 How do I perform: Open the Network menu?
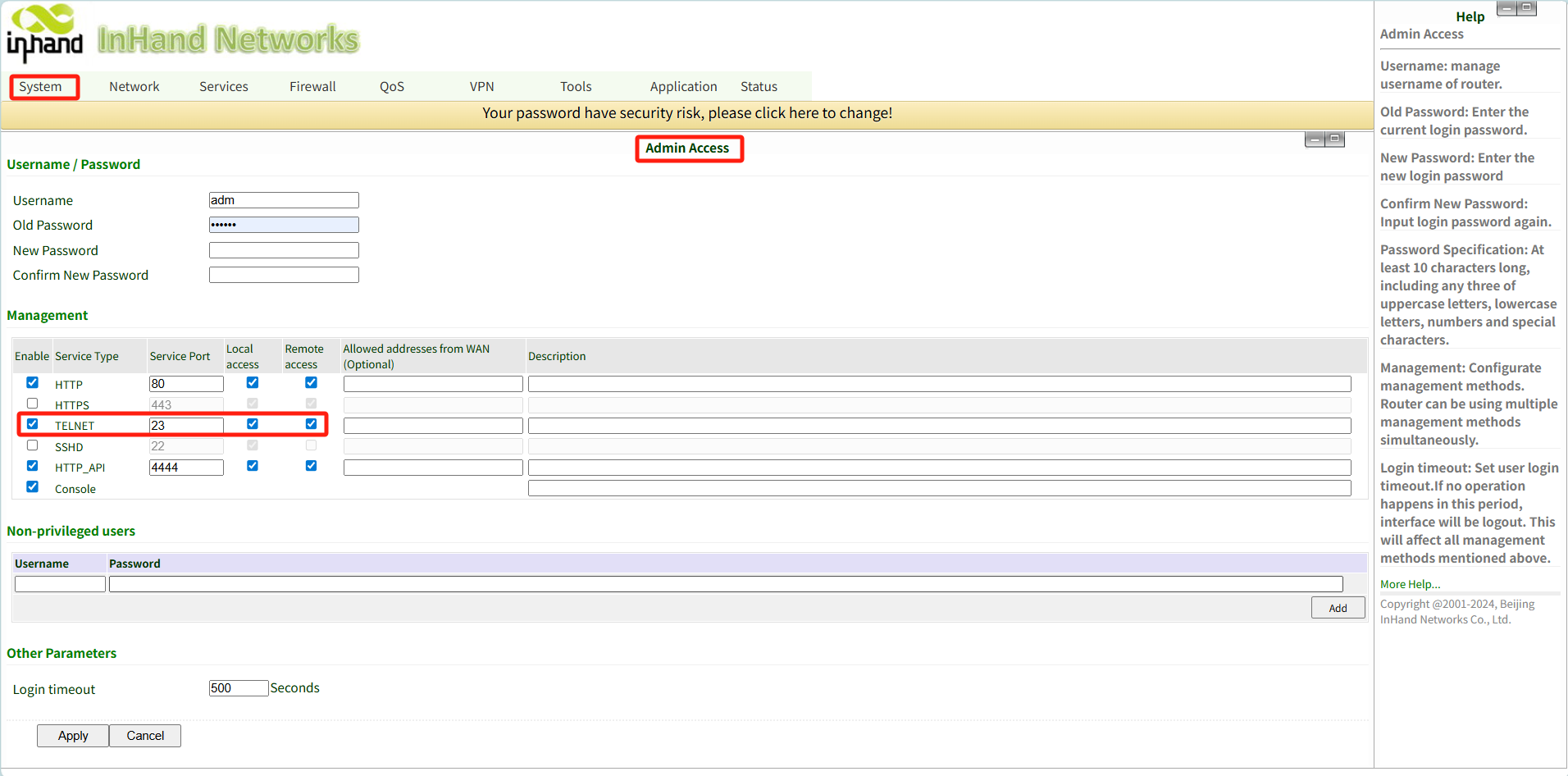[x=134, y=86]
